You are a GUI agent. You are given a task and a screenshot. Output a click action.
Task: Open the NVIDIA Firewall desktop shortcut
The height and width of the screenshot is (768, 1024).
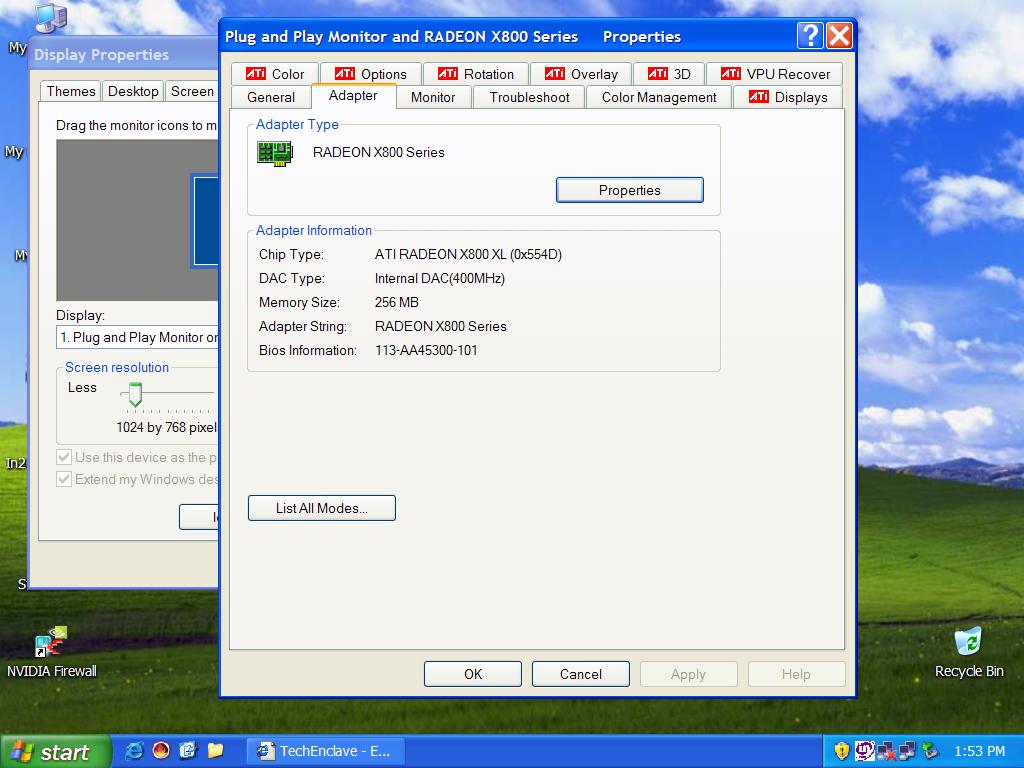(x=52, y=652)
